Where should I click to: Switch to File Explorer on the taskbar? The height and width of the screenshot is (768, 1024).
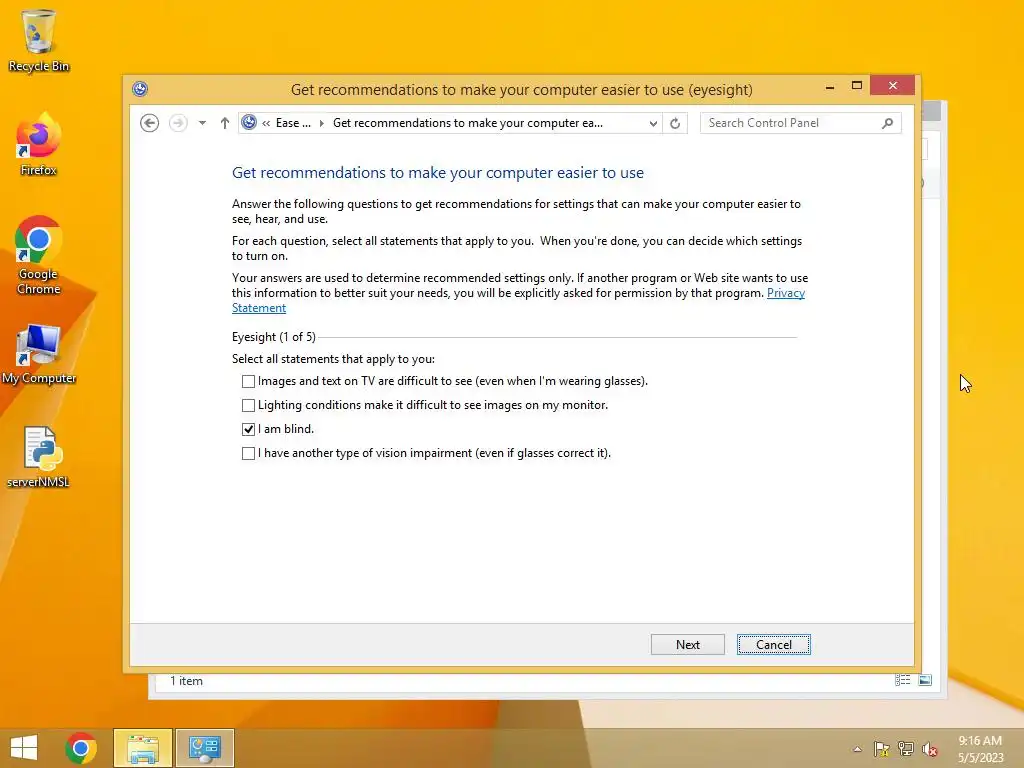pyautogui.click(x=143, y=748)
